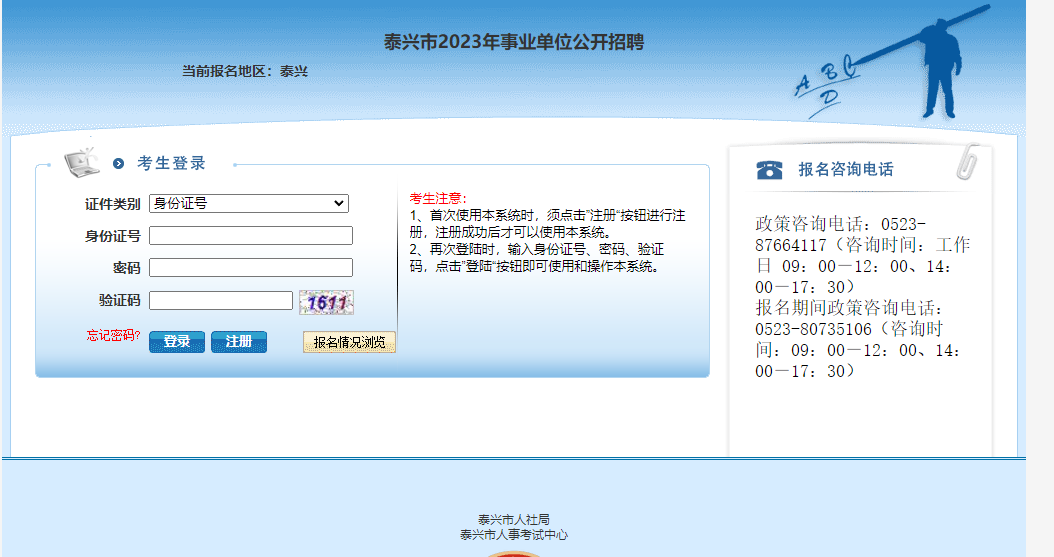Select the 验证码 text box
The width and height of the screenshot is (1054, 557).
tap(220, 300)
